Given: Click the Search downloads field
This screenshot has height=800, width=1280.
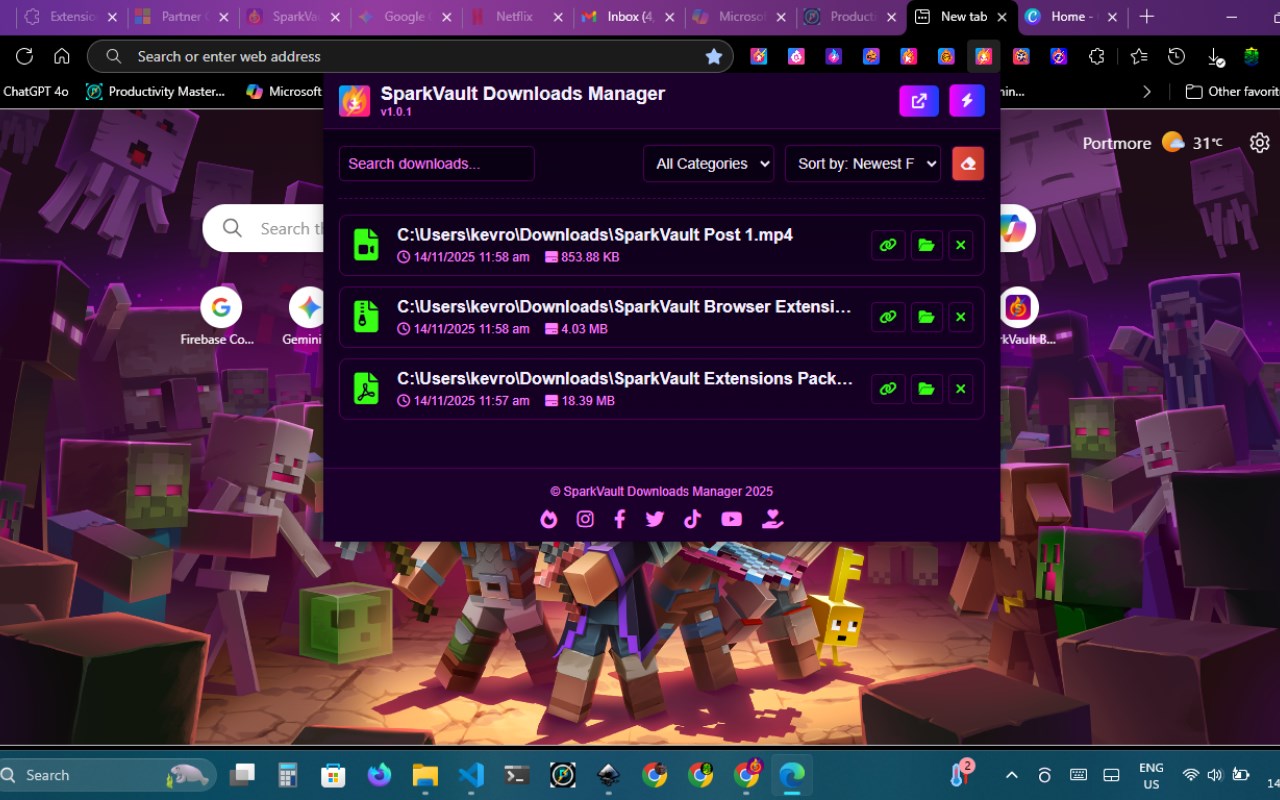Looking at the screenshot, I should click(436, 164).
